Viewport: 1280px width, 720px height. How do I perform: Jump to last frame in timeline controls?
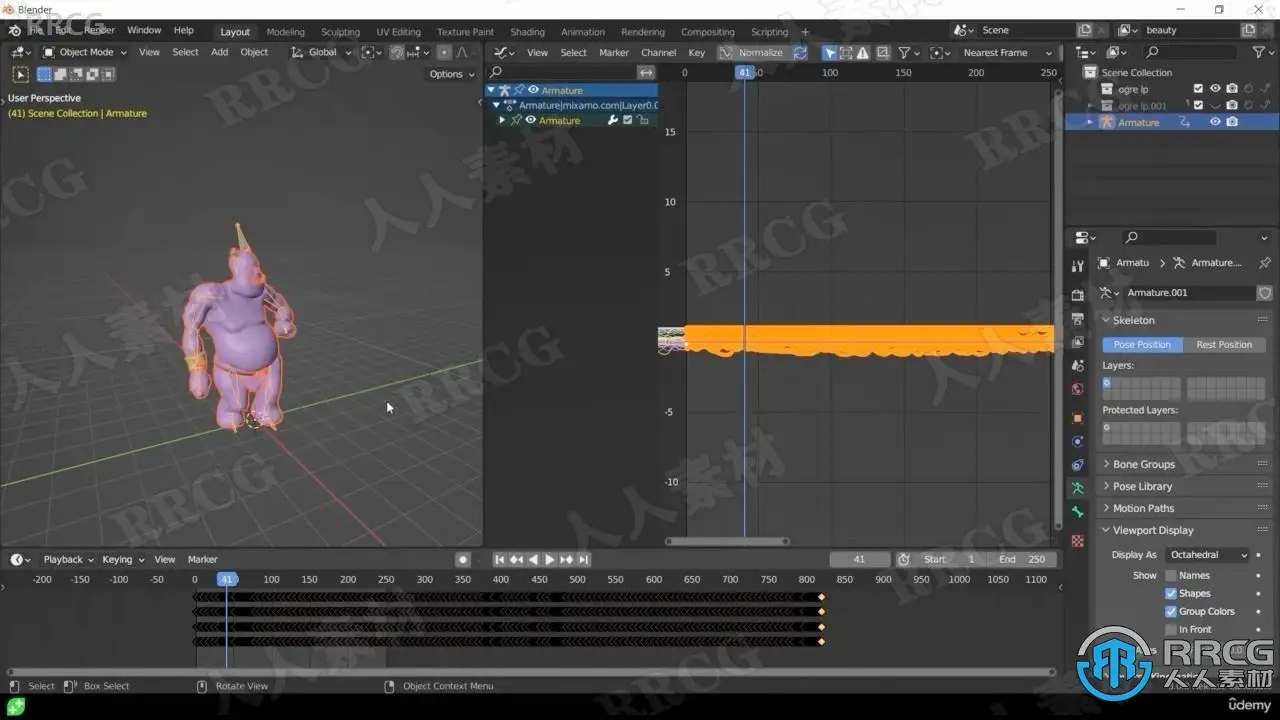[583, 560]
